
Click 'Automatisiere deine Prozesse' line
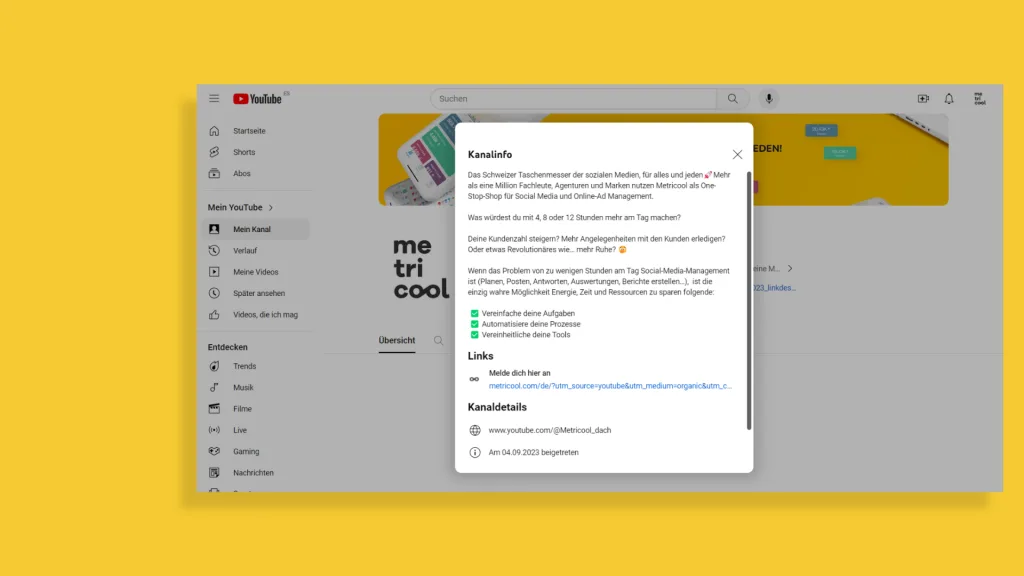tap(531, 324)
